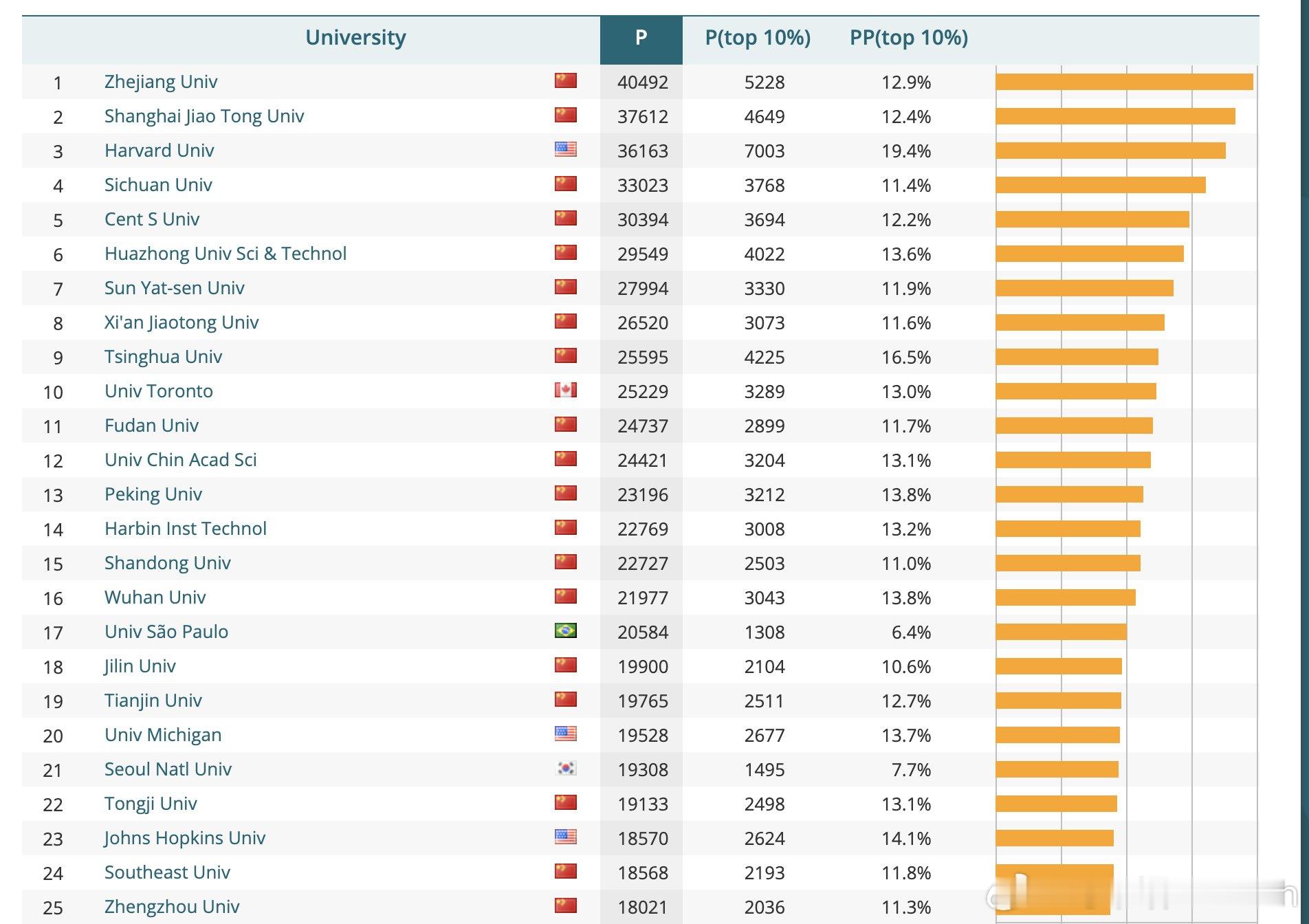This screenshot has height=924, width=1309.
Task: Click the PP(top 10%) value 6.4%
Action: 911,632
